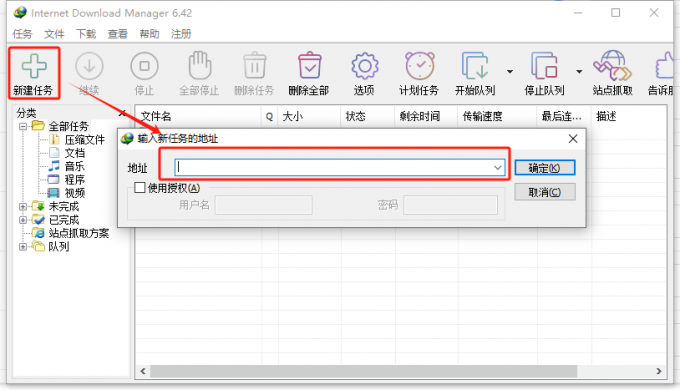Maximize the Internet Download Manager window

(615, 13)
